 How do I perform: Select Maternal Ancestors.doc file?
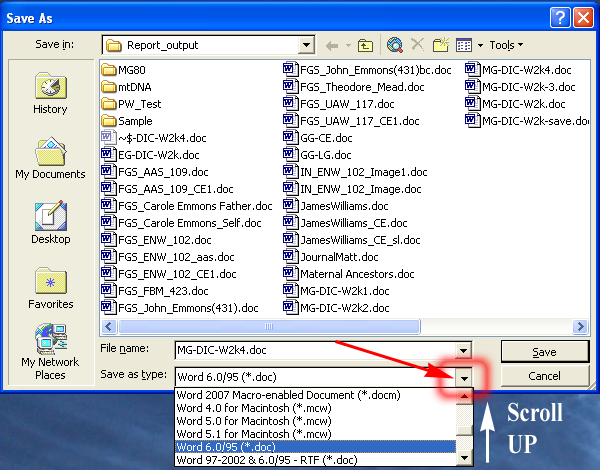(x=349, y=274)
